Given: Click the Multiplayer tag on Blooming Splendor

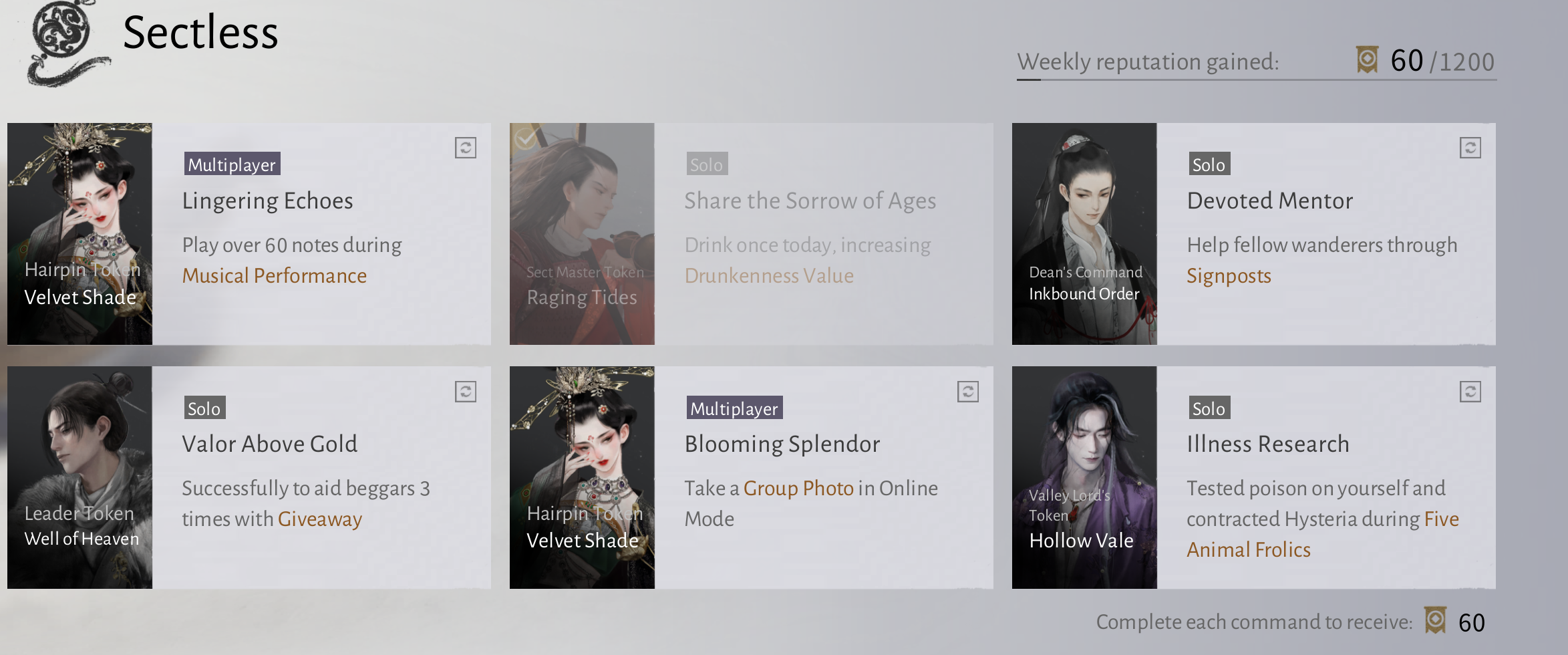Looking at the screenshot, I should coord(734,408).
